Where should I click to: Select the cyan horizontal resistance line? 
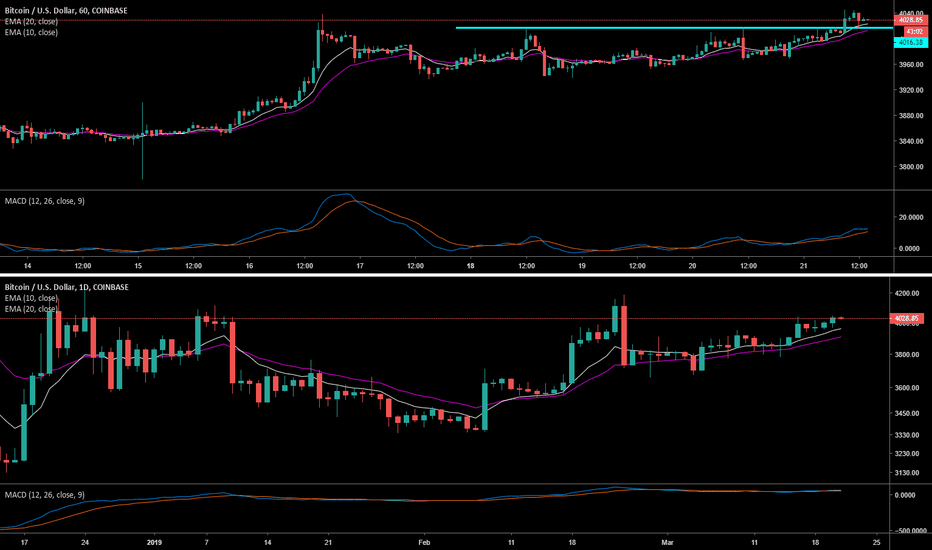tap(674, 28)
